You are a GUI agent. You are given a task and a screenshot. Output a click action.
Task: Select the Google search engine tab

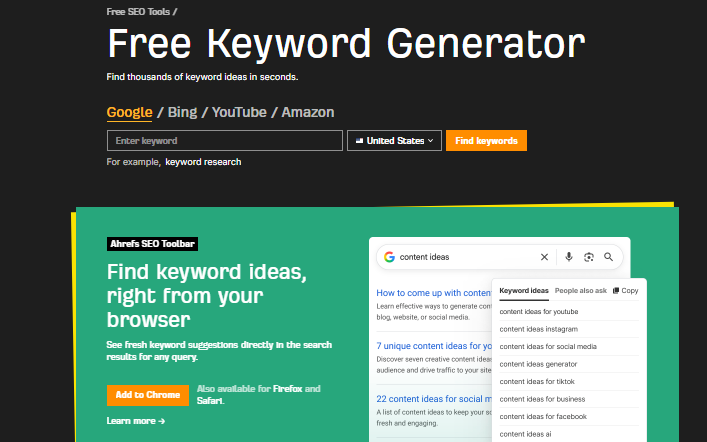tap(129, 112)
